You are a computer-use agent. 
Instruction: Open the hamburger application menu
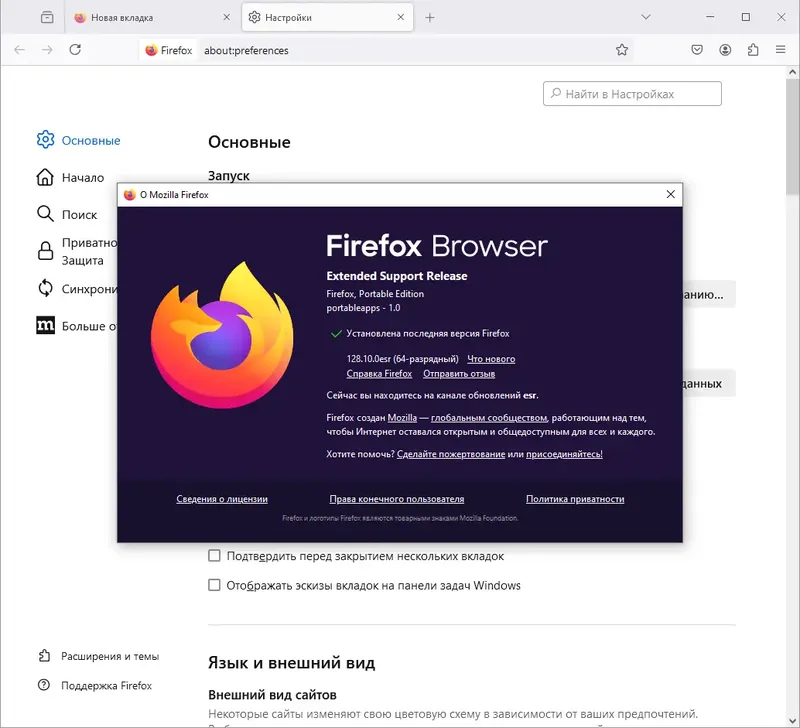[x=781, y=49]
